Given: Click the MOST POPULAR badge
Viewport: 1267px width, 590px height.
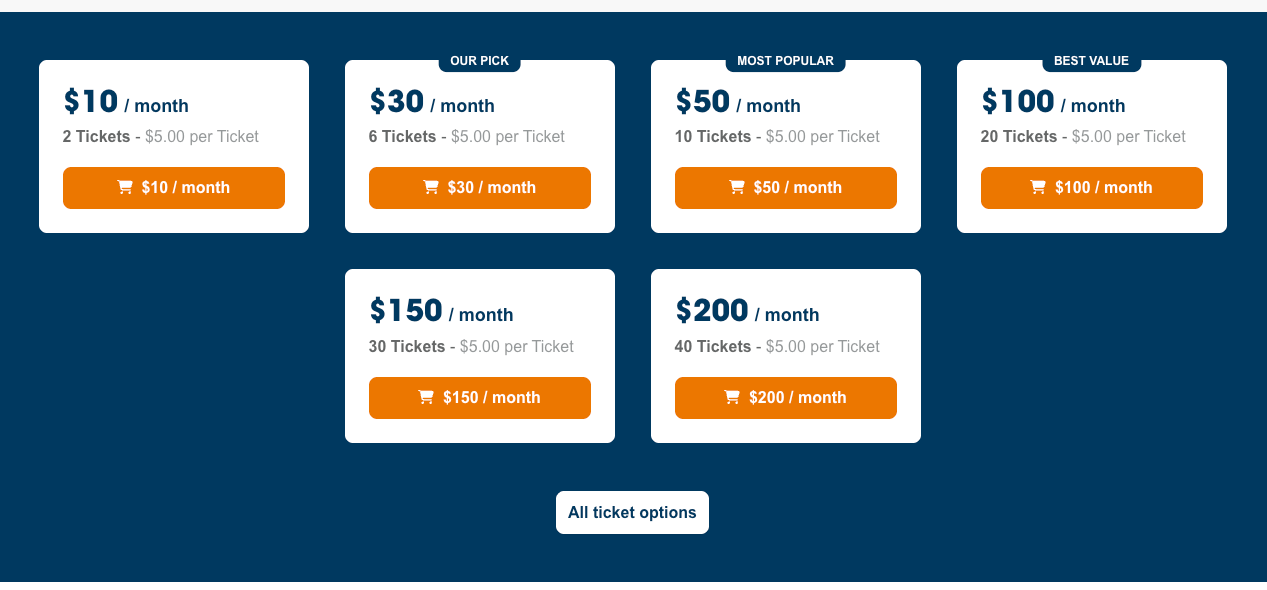Looking at the screenshot, I should [785, 61].
